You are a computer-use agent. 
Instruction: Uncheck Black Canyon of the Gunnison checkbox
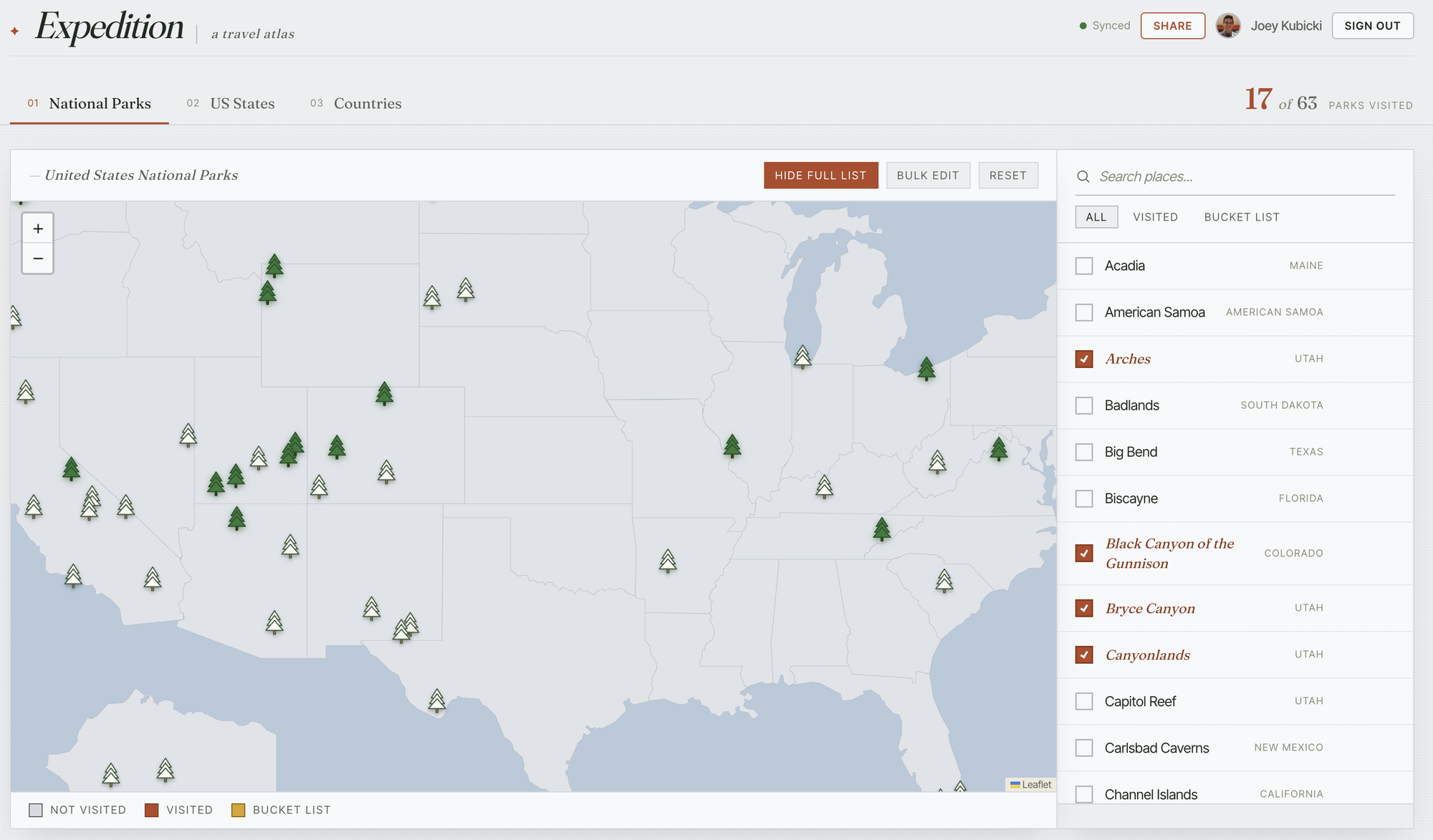[1084, 553]
